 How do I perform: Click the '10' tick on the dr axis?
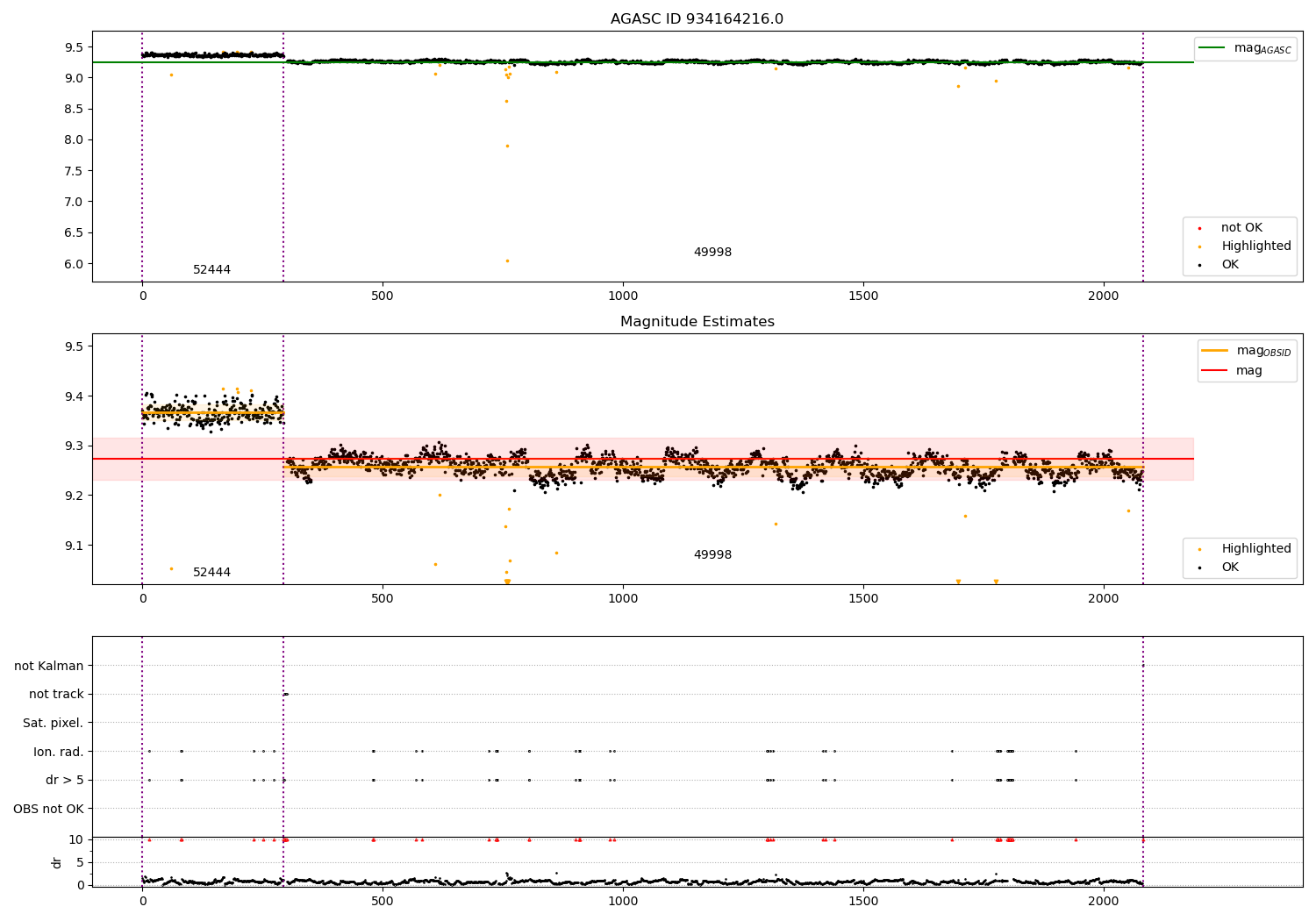coord(76,839)
